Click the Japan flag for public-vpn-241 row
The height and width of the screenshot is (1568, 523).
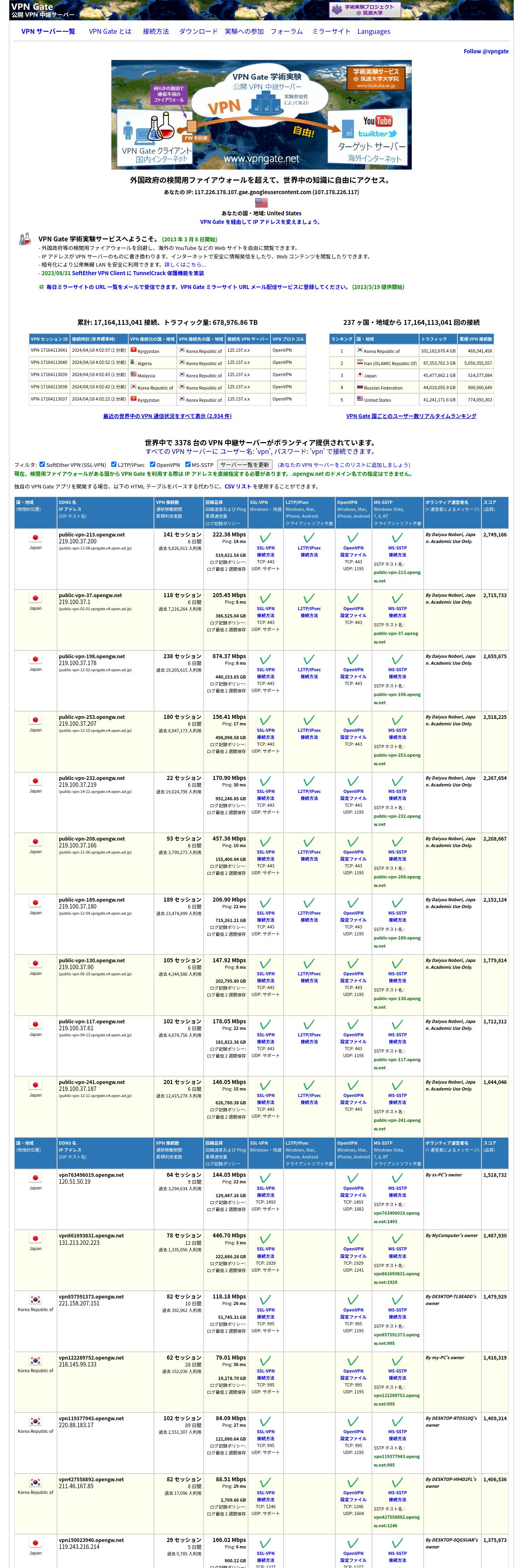(35, 1085)
